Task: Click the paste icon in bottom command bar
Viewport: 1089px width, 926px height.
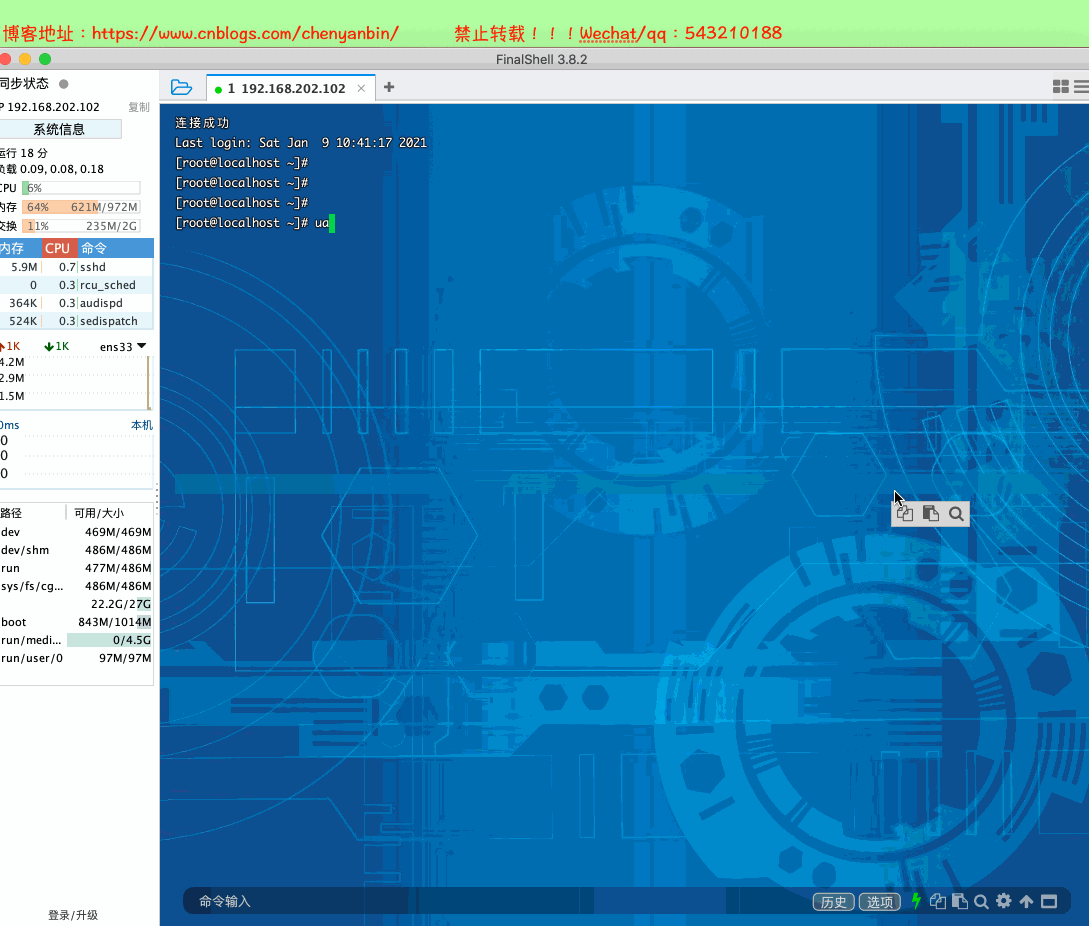Action: click(960, 901)
